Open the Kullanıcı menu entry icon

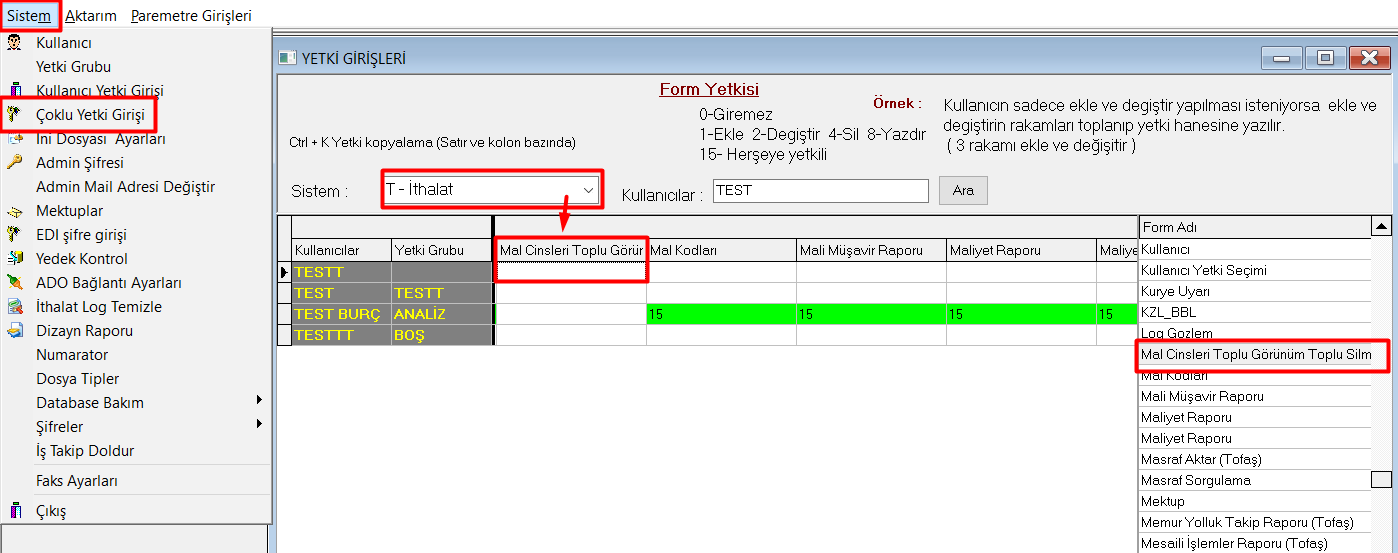(x=14, y=43)
